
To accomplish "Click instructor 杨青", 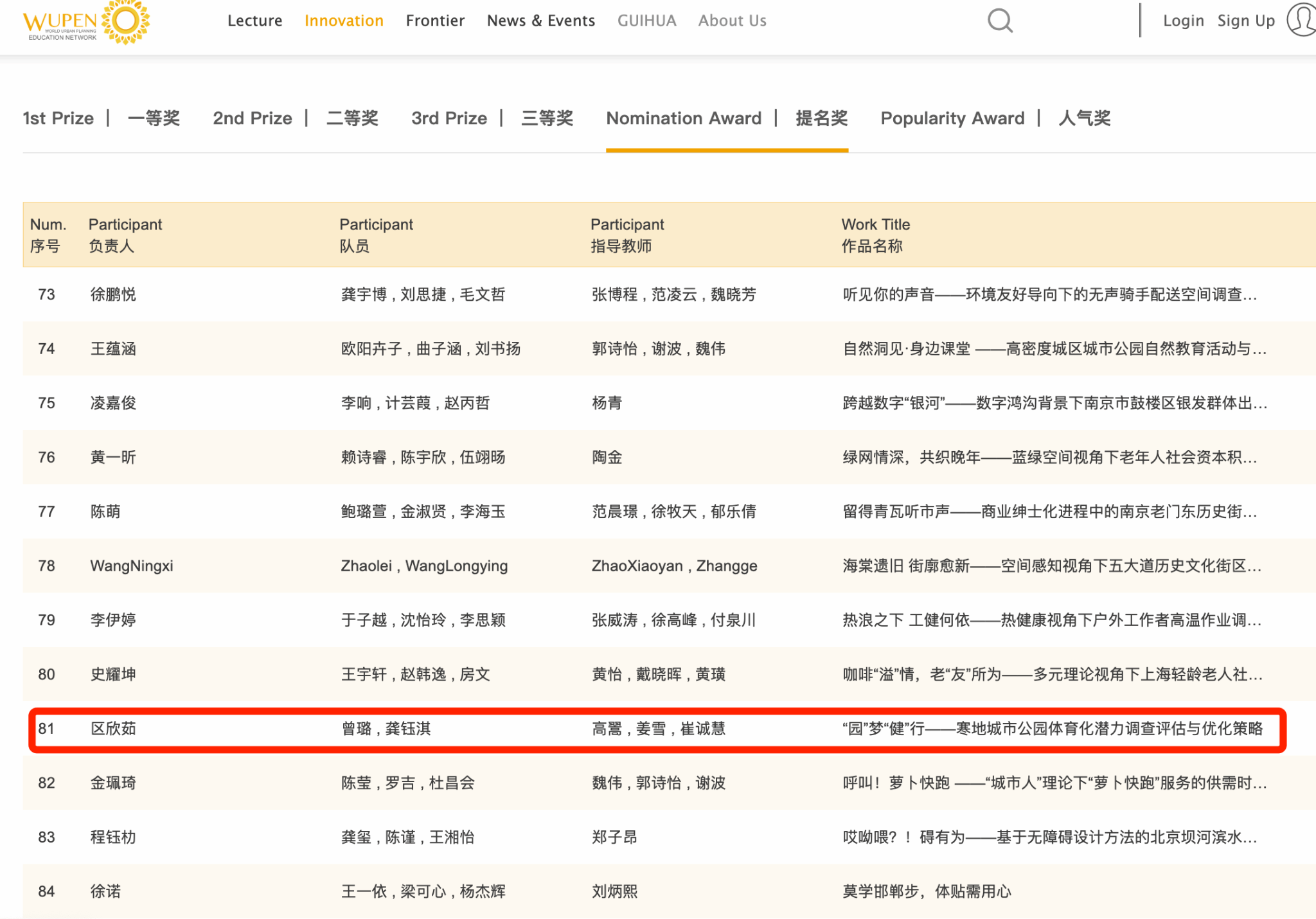I will pyautogui.click(x=607, y=403).
